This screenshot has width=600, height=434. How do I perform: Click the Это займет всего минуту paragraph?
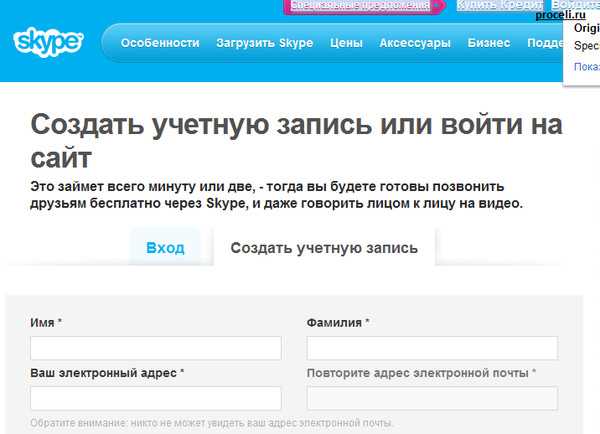coord(276,195)
